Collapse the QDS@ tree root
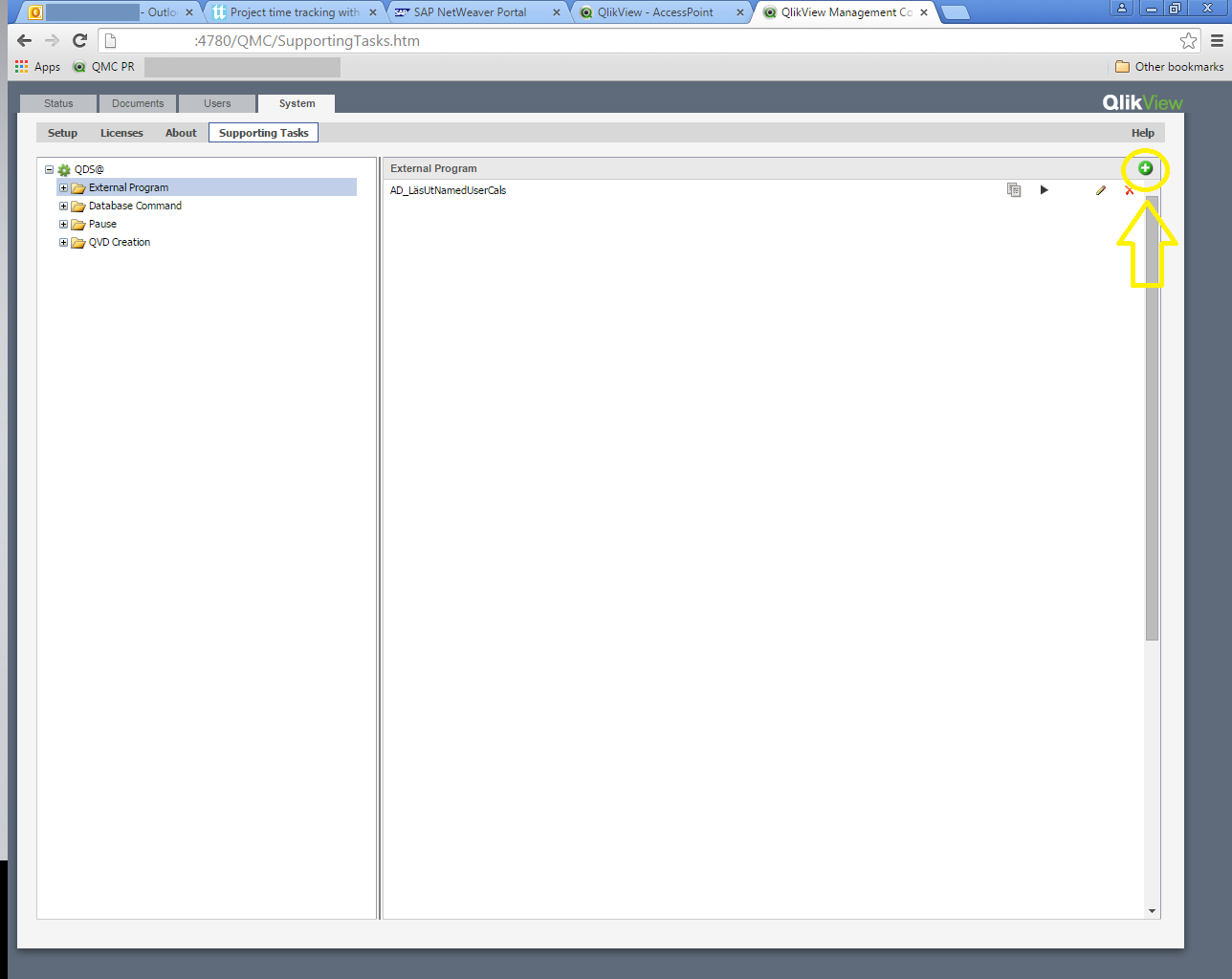The image size is (1232, 979). [48, 168]
